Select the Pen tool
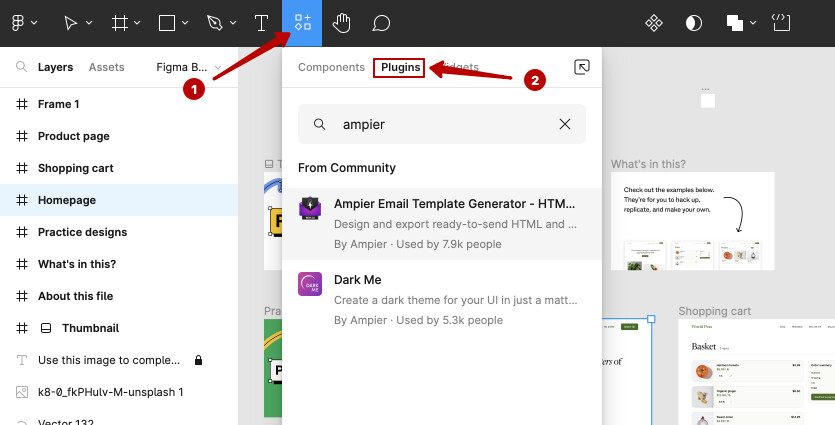The width and height of the screenshot is (835, 425). click(215, 23)
